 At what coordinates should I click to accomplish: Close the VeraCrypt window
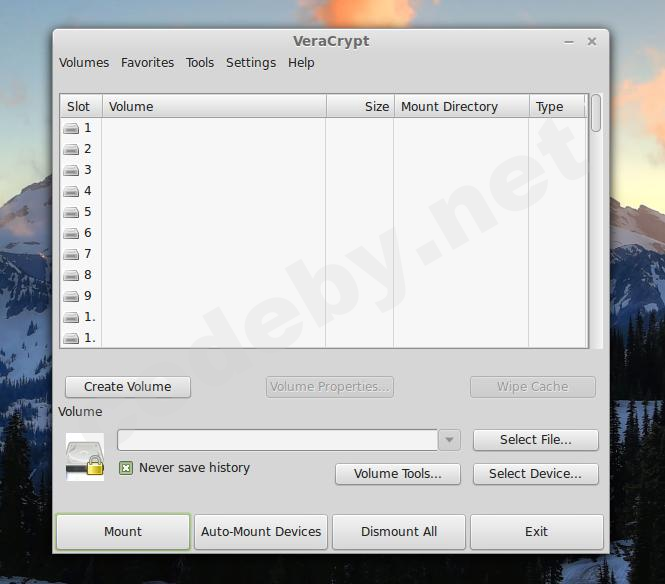[592, 41]
